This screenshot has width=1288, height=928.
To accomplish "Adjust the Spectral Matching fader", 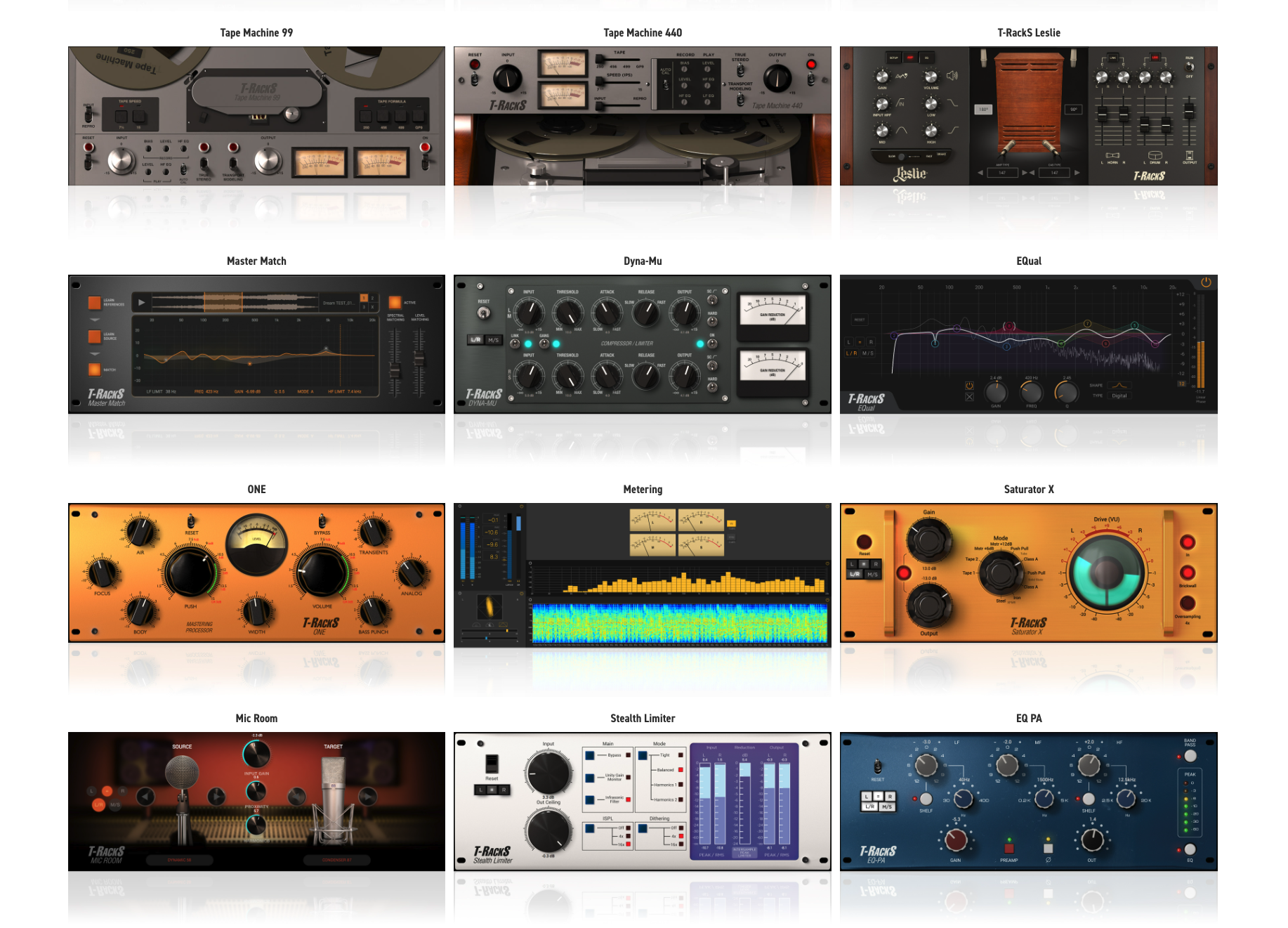I will 395,370.
